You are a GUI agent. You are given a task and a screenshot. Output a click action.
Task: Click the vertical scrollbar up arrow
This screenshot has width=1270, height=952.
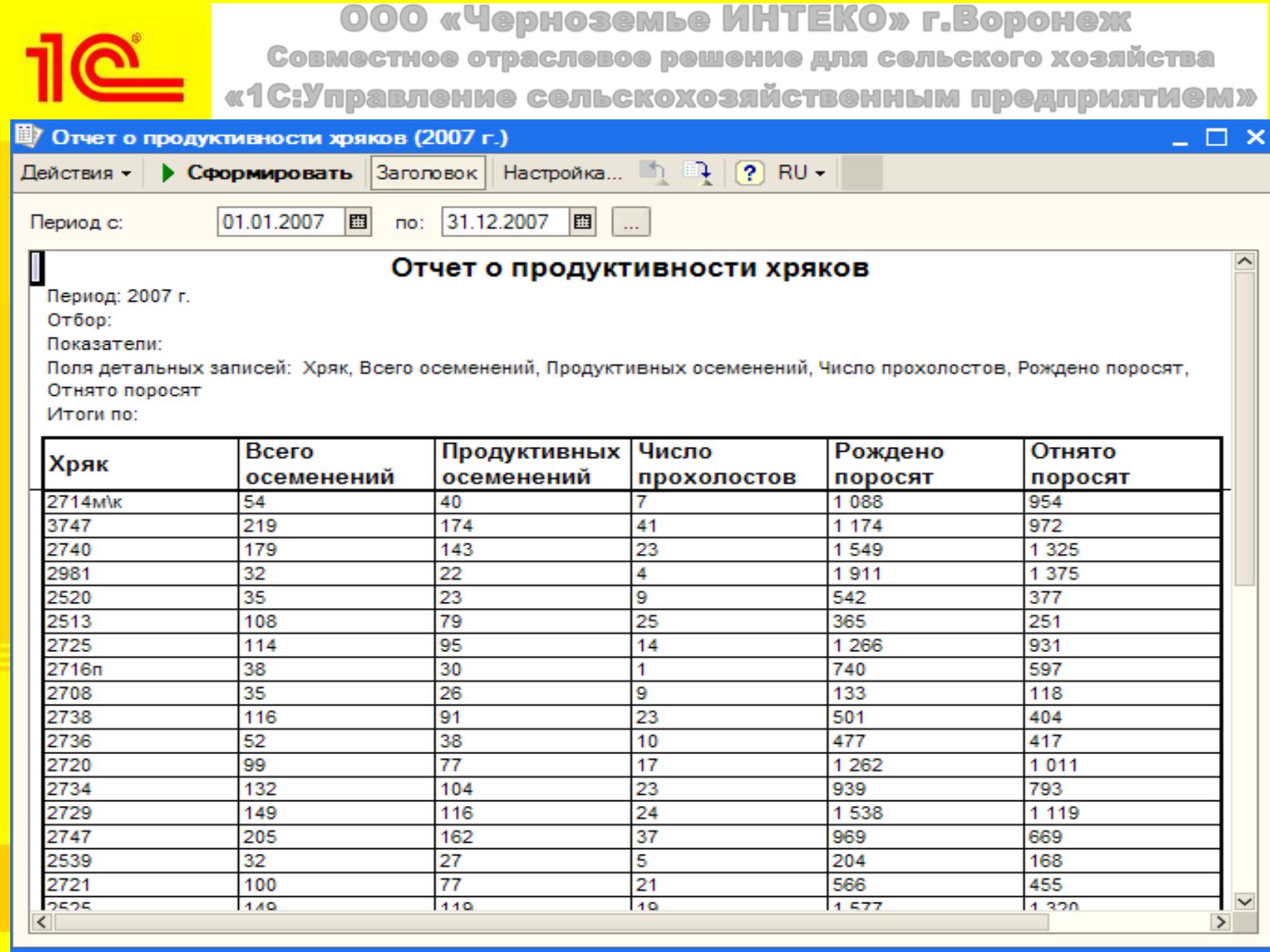pyautogui.click(x=1245, y=262)
